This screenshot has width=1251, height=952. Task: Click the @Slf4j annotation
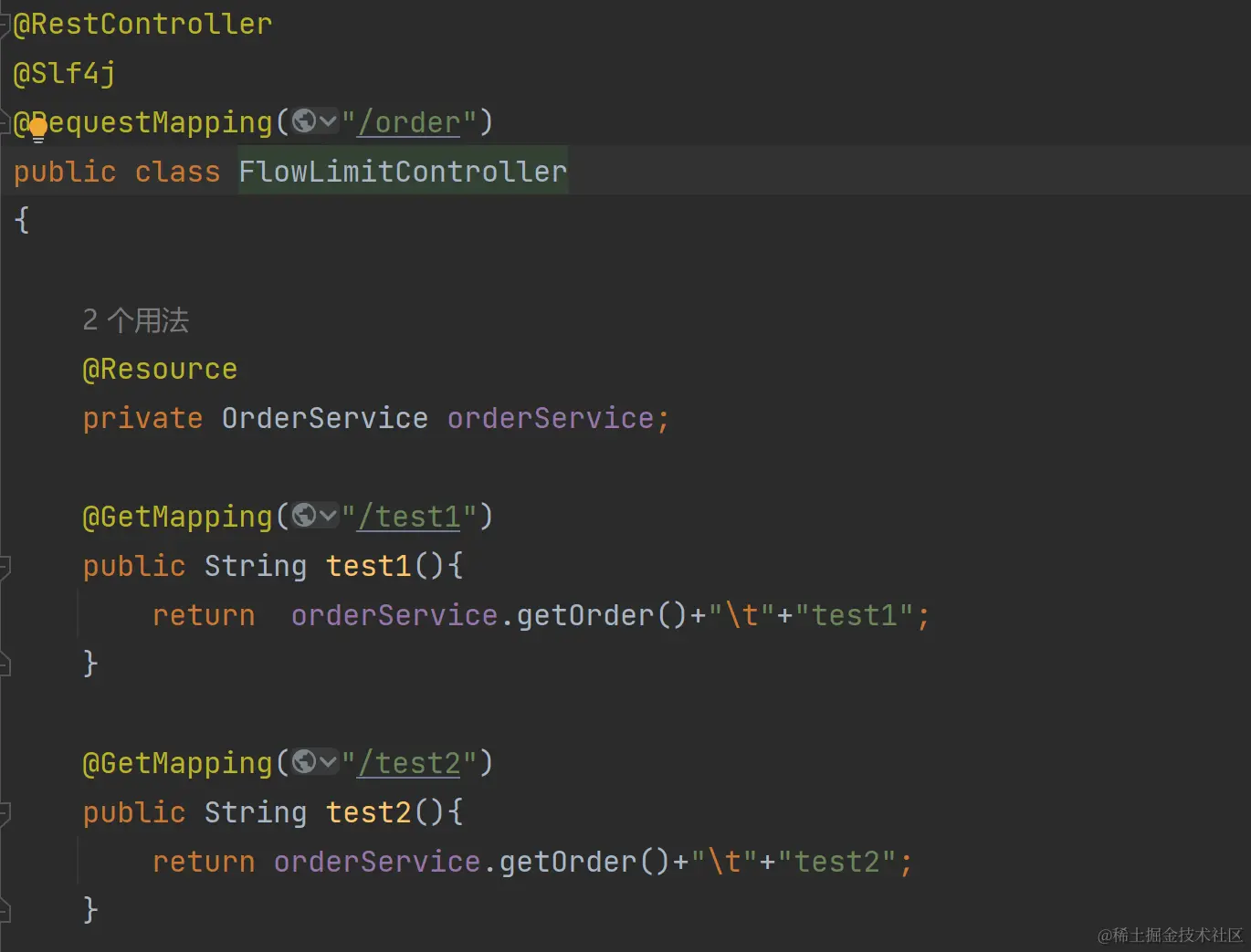tap(65, 73)
